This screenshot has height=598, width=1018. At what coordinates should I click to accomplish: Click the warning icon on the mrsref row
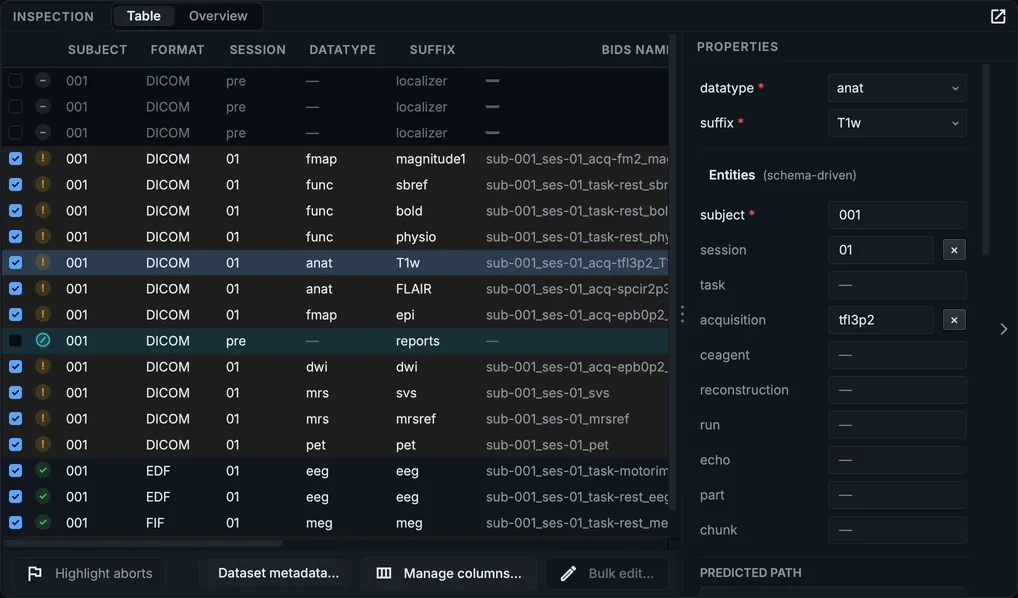[43, 418]
